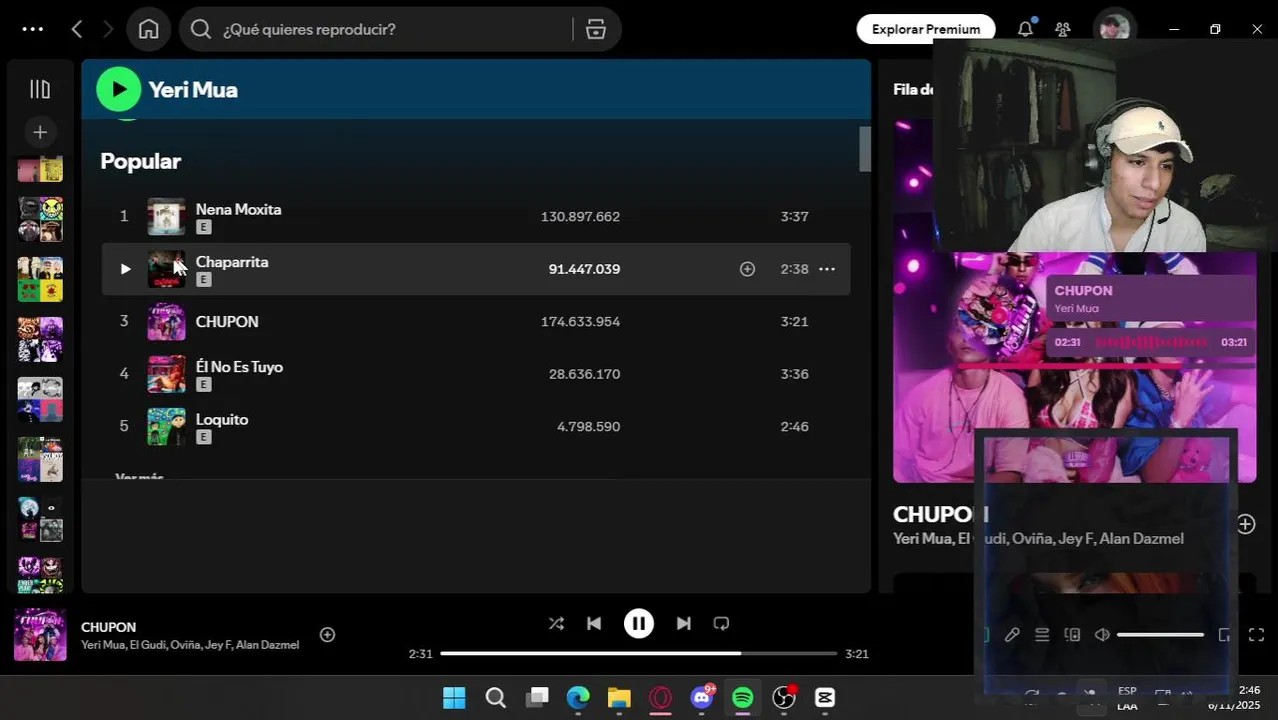The width and height of the screenshot is (1278, 720).
Task: Open File Explorer from taskbar
Action: click(619, 697)
